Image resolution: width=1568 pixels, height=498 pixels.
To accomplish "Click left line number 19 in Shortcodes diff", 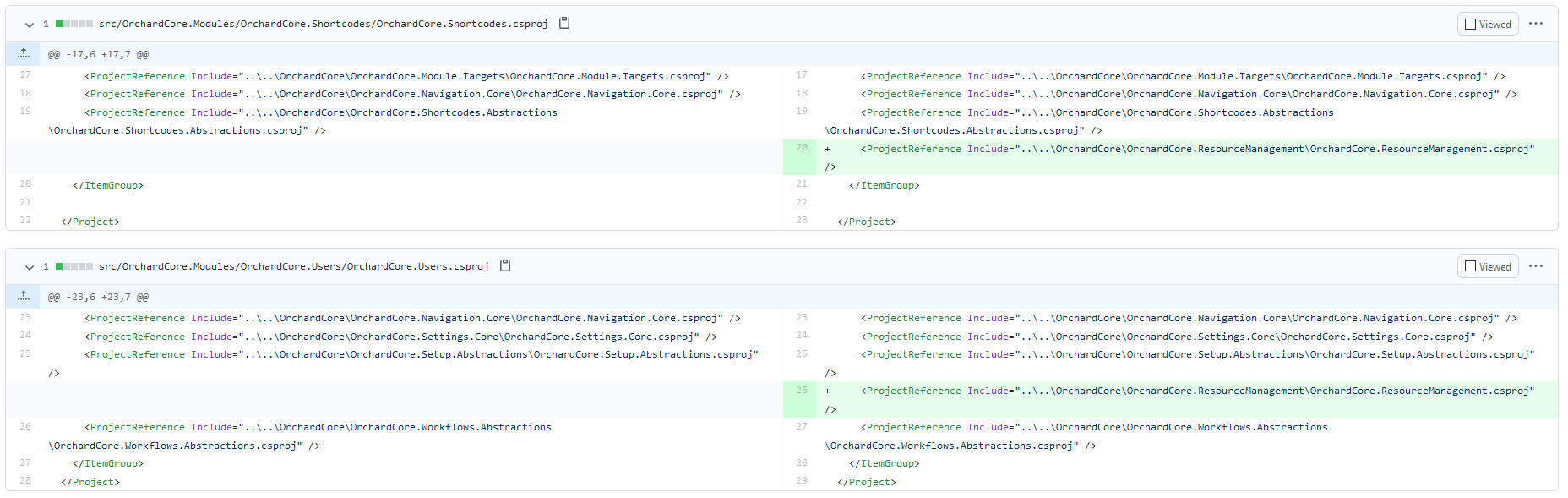I will pyautogui.click(x=24, y=112).
